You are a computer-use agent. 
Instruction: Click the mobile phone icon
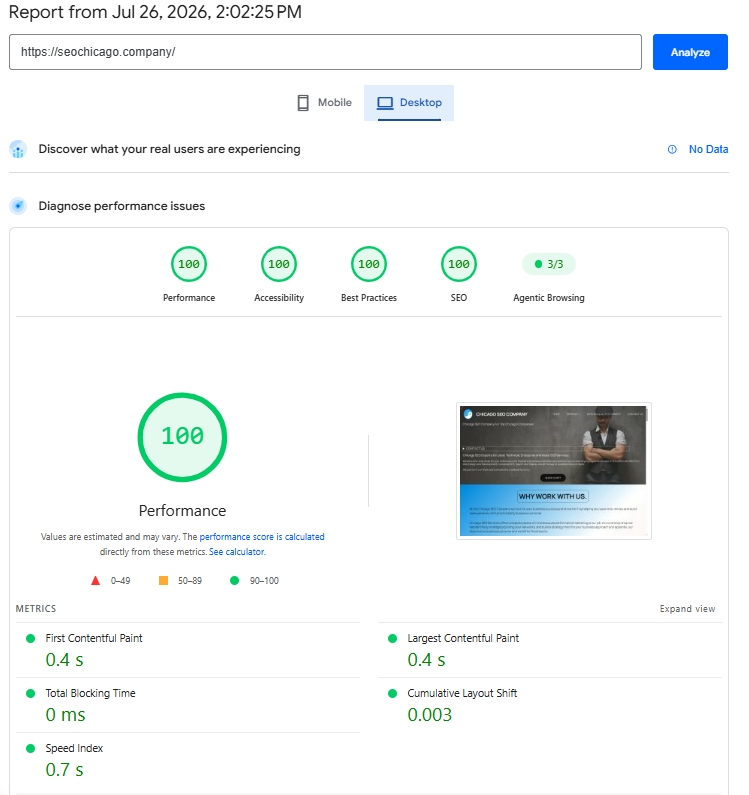(303, 103)
